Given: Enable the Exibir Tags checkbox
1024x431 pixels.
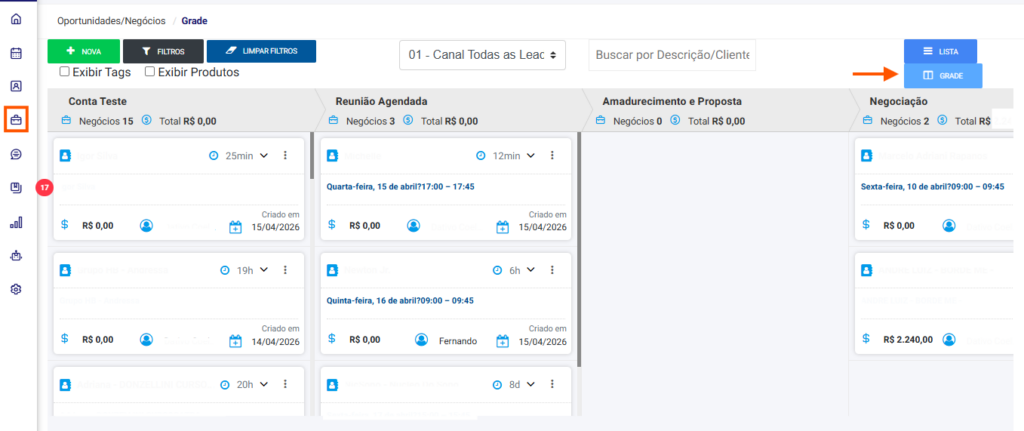Looking at the screenshot, I should coord(65,72).
